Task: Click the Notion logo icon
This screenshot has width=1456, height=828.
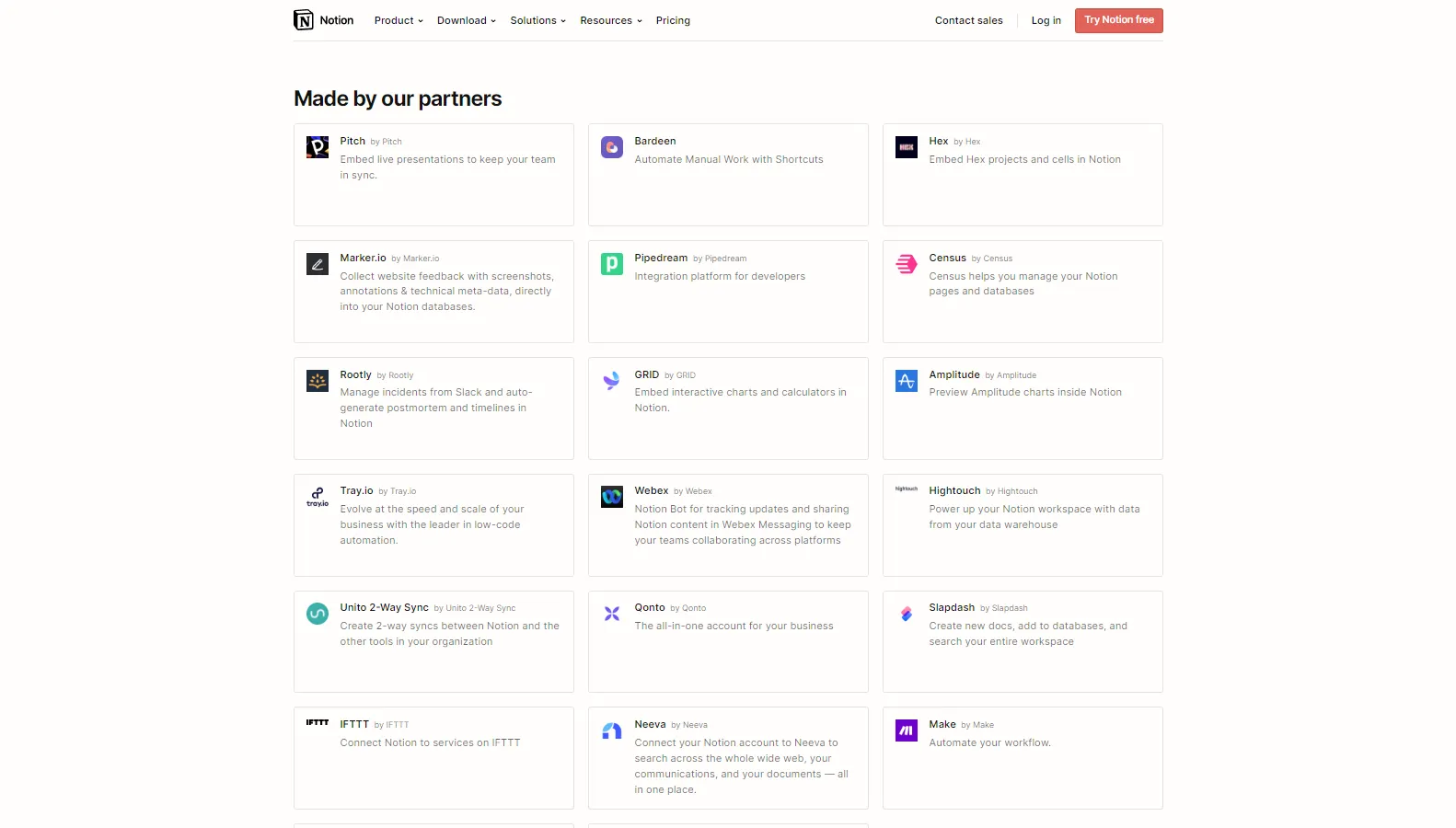Action: click(x=304, y=20)
